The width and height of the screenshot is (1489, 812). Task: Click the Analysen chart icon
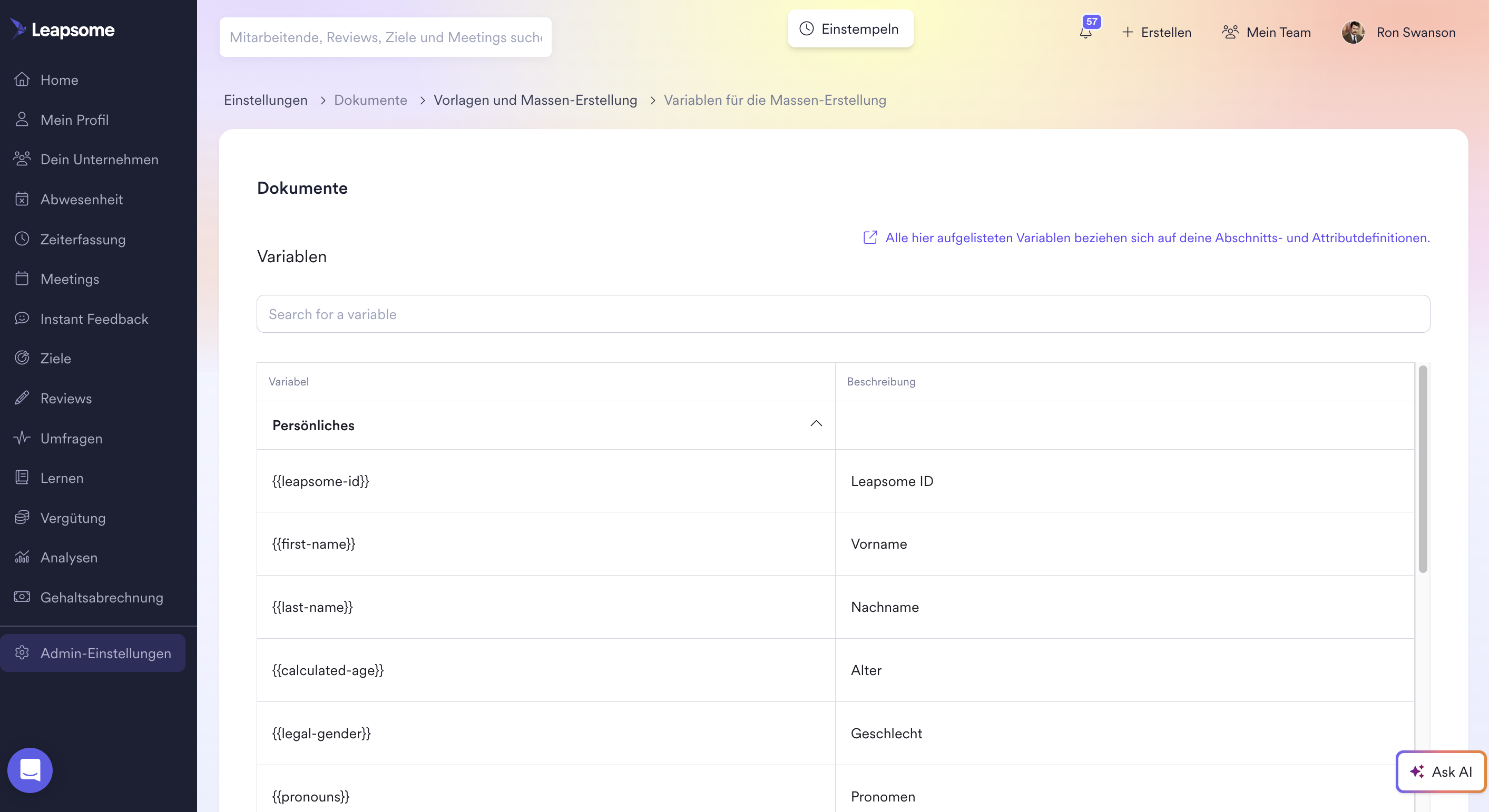(x=22, y=557)
